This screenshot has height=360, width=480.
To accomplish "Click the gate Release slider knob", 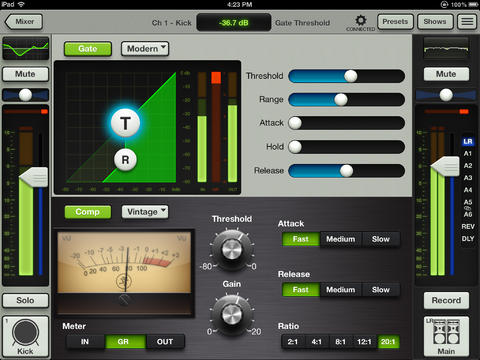I will click(347, 171).
